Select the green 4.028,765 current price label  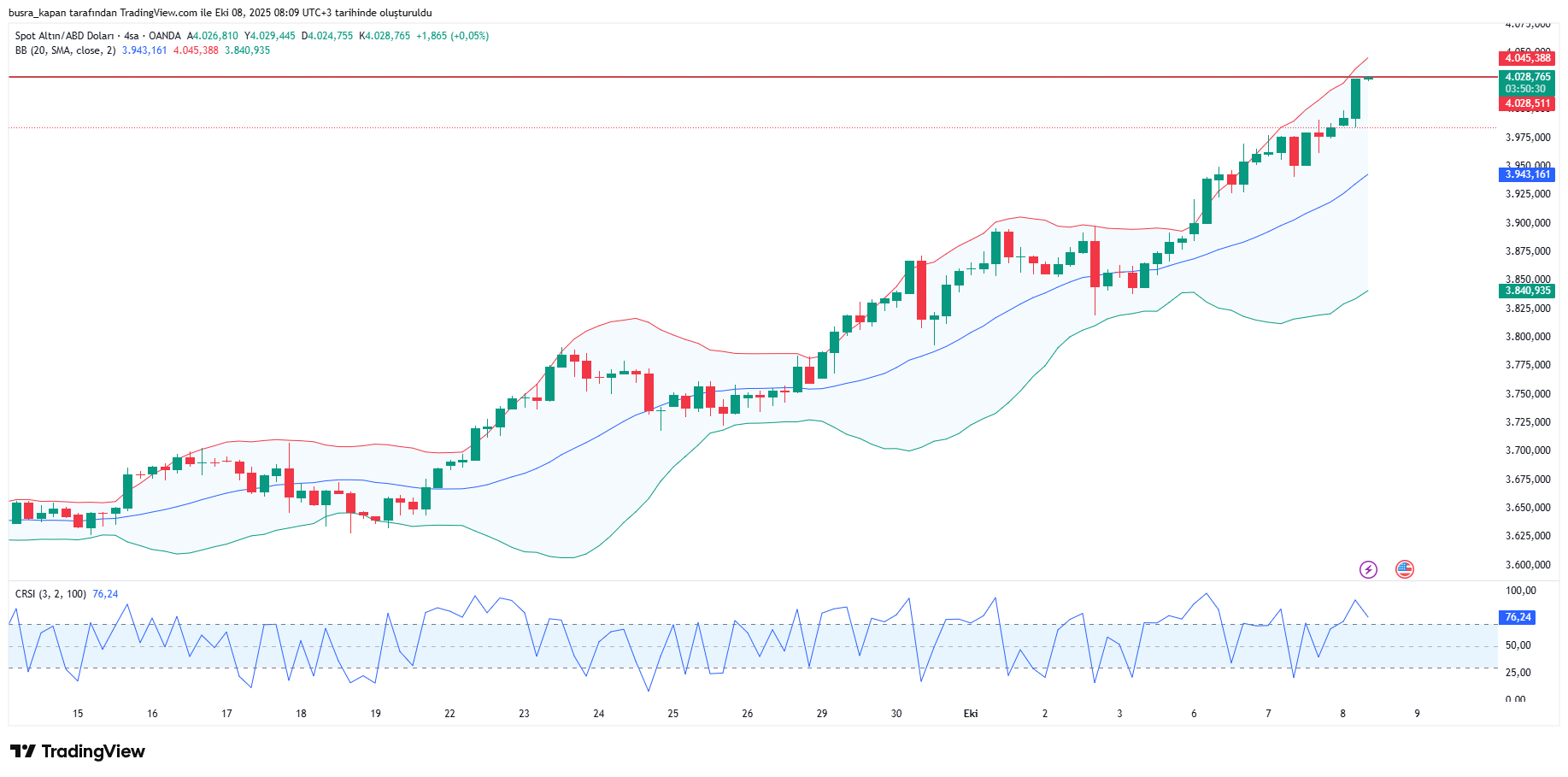click(1527, 77)
